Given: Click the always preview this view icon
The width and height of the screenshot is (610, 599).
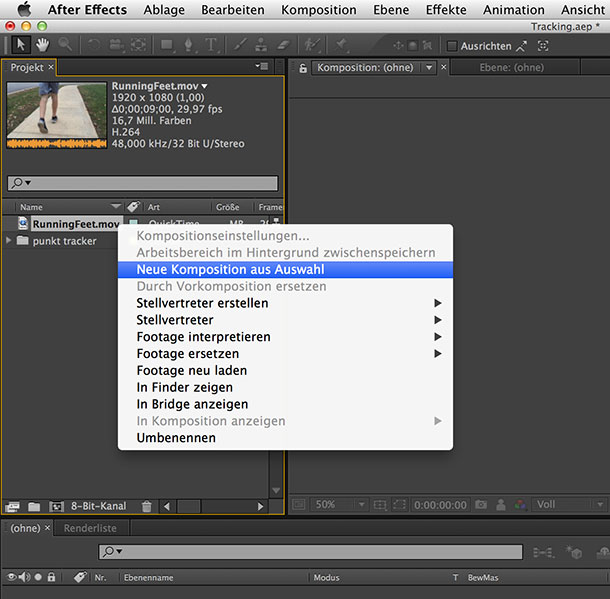Looking at the screenshot, I should [298, 505].
